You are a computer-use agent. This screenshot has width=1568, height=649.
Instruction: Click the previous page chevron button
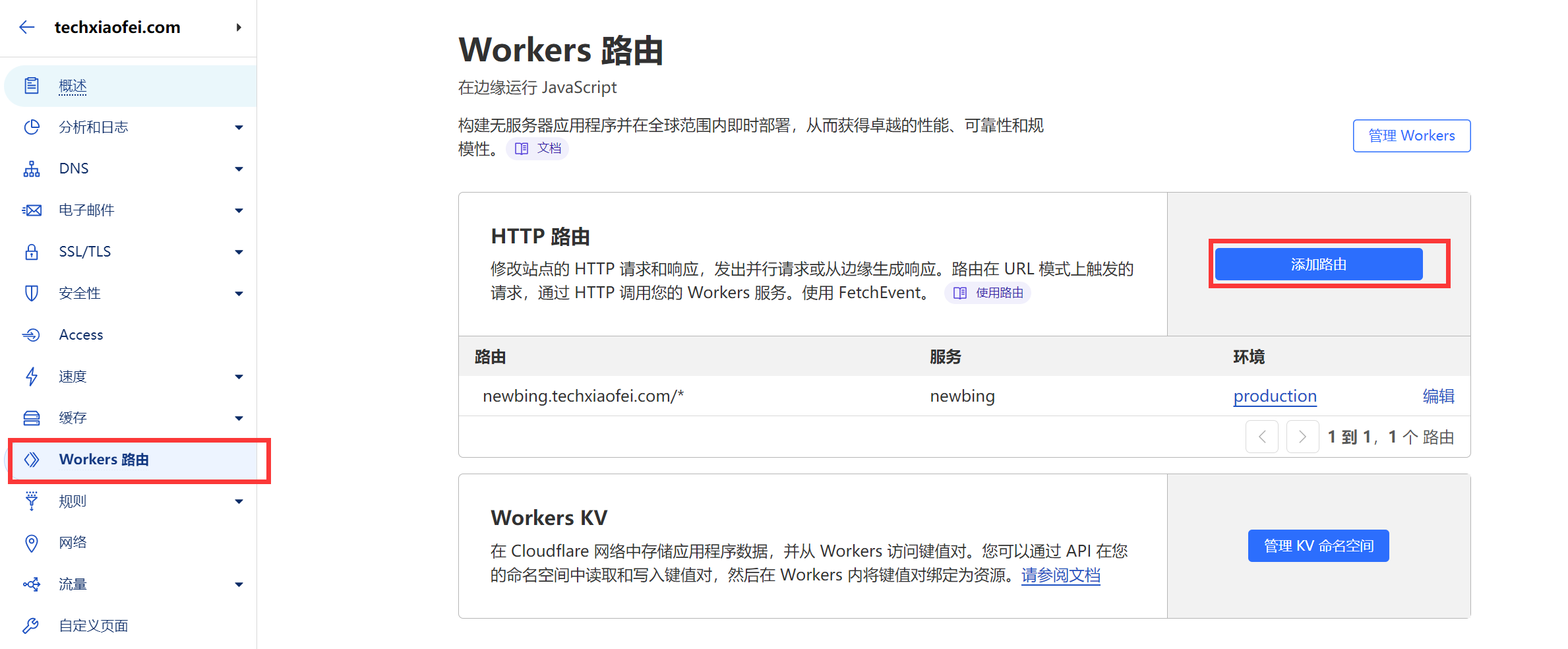point(1262,437)
